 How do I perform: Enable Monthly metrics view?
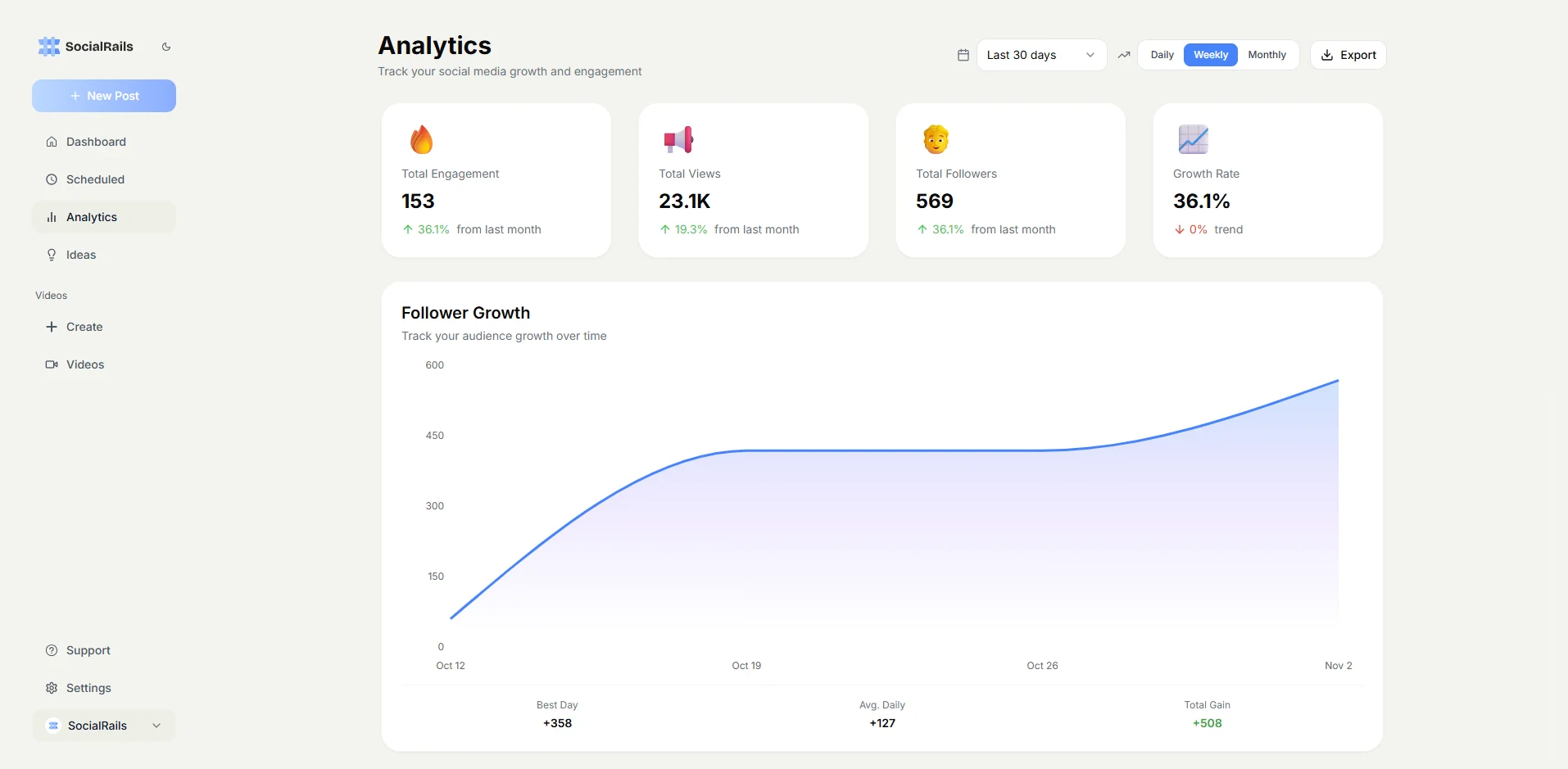click(x=1267, y=54)
